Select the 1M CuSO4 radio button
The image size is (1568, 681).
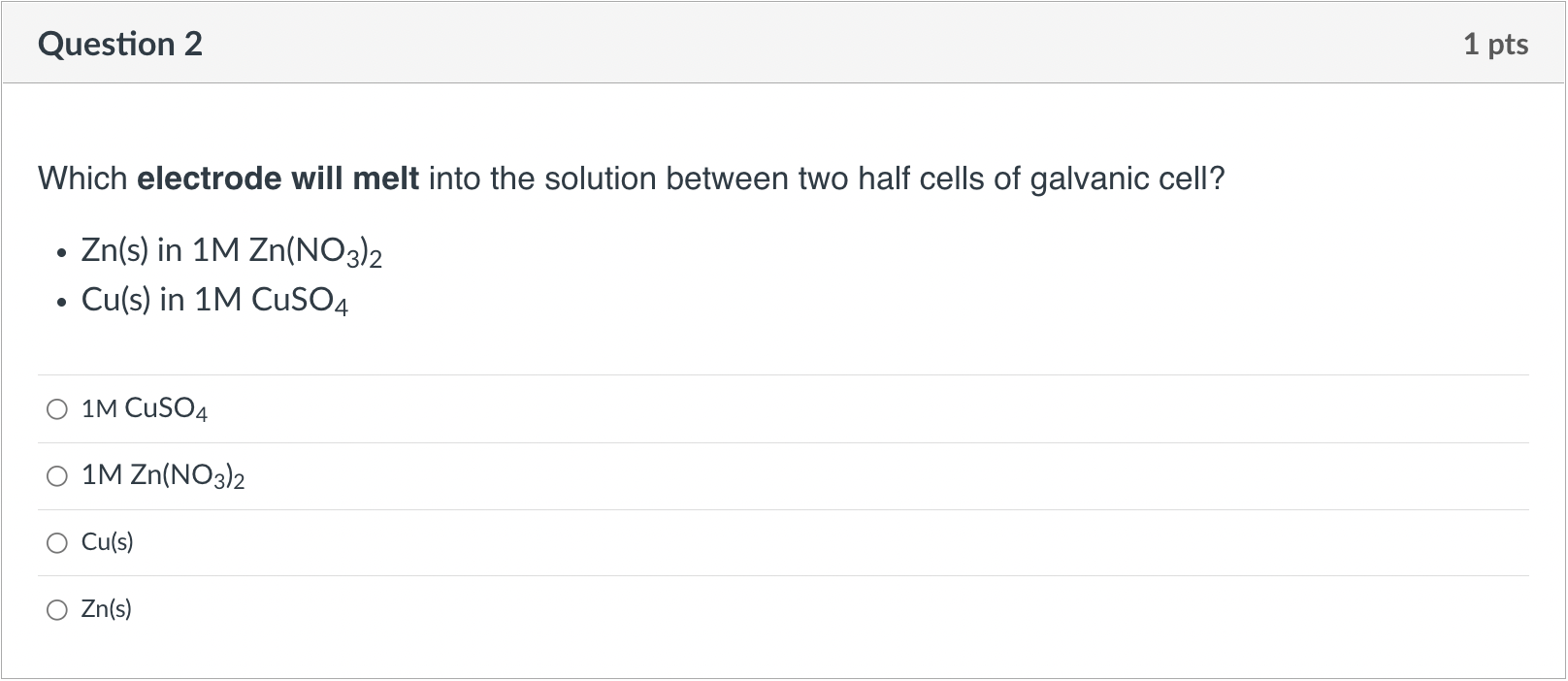(57, 409)
